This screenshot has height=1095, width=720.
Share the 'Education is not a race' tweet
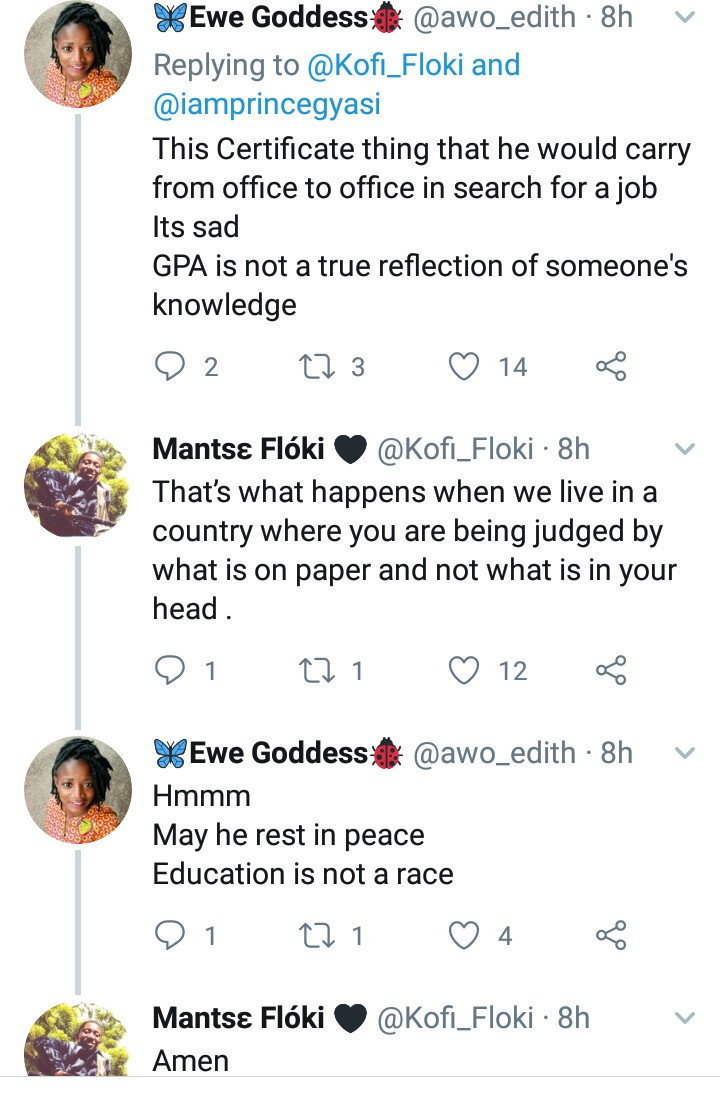[610, 936]
